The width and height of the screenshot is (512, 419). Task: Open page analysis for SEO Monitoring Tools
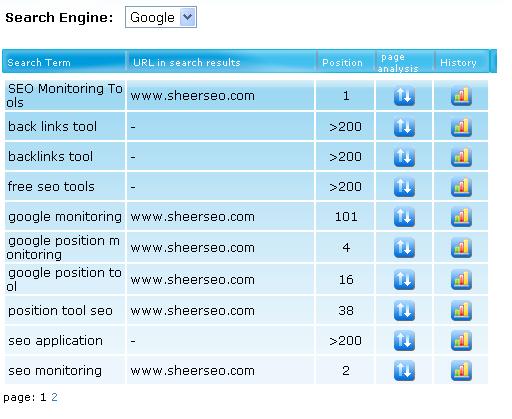[404, 96]
